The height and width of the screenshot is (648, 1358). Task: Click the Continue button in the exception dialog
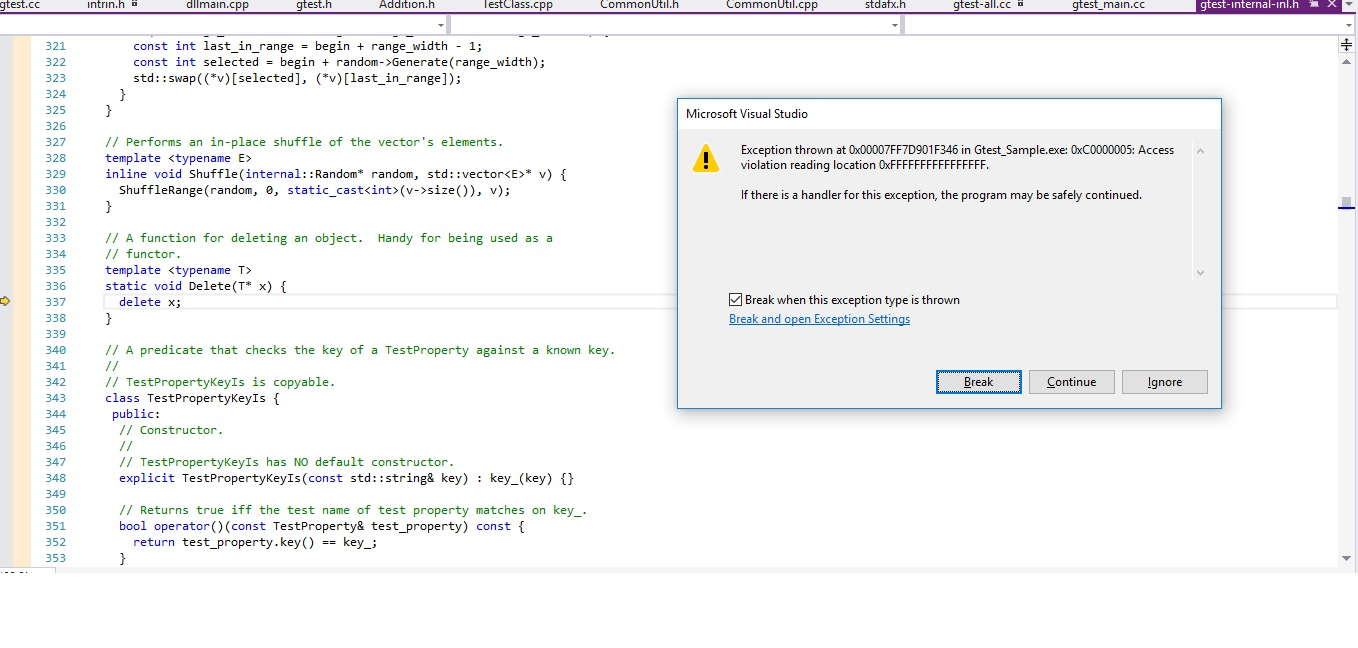(1071, 381)
